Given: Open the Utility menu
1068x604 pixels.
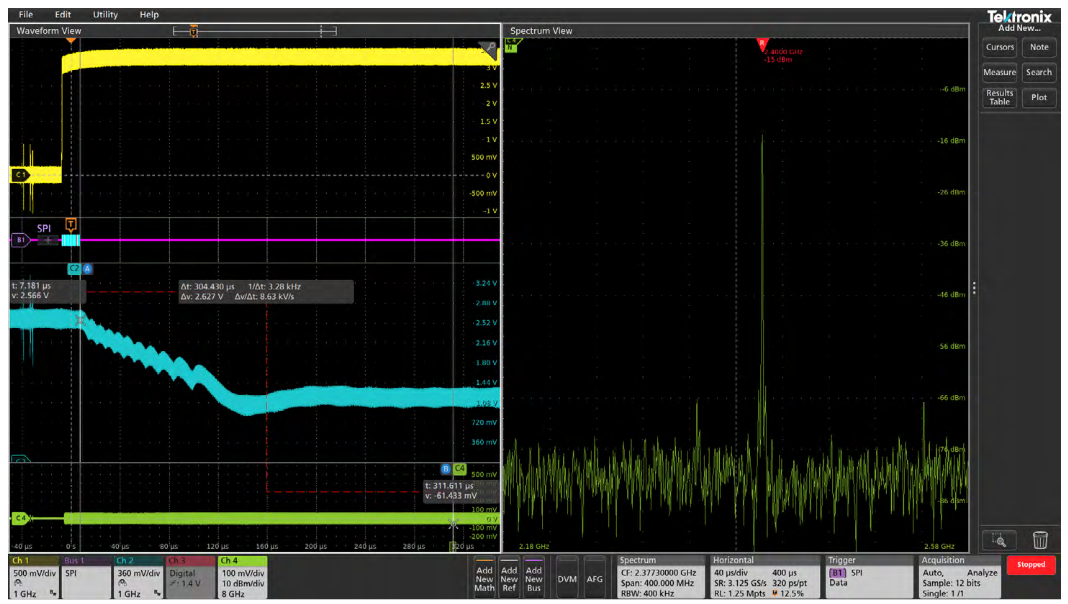Looking at the screenshot, I should [x=105, y=15].
